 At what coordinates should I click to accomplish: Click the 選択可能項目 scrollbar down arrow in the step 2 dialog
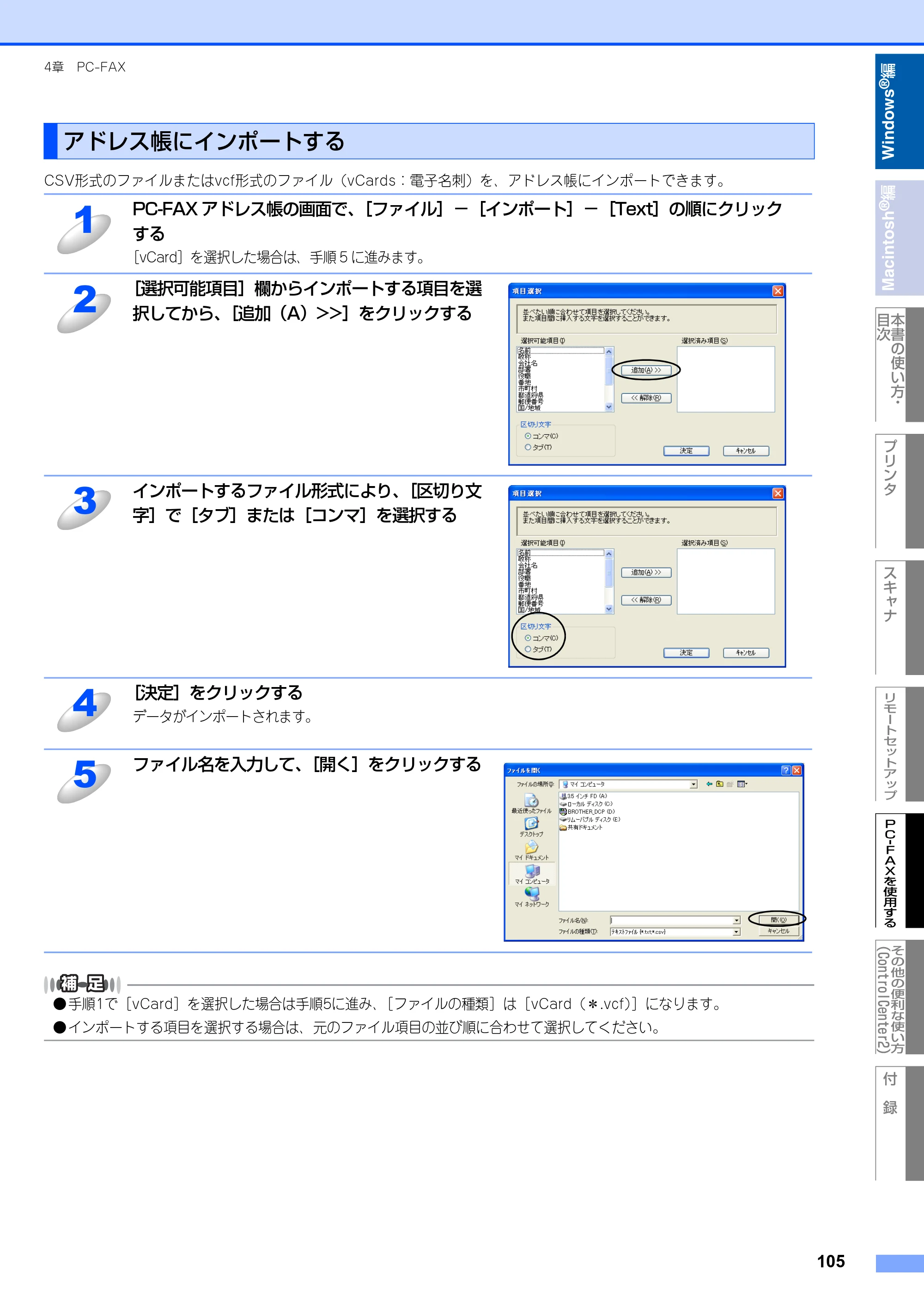[x=609, y=407]
